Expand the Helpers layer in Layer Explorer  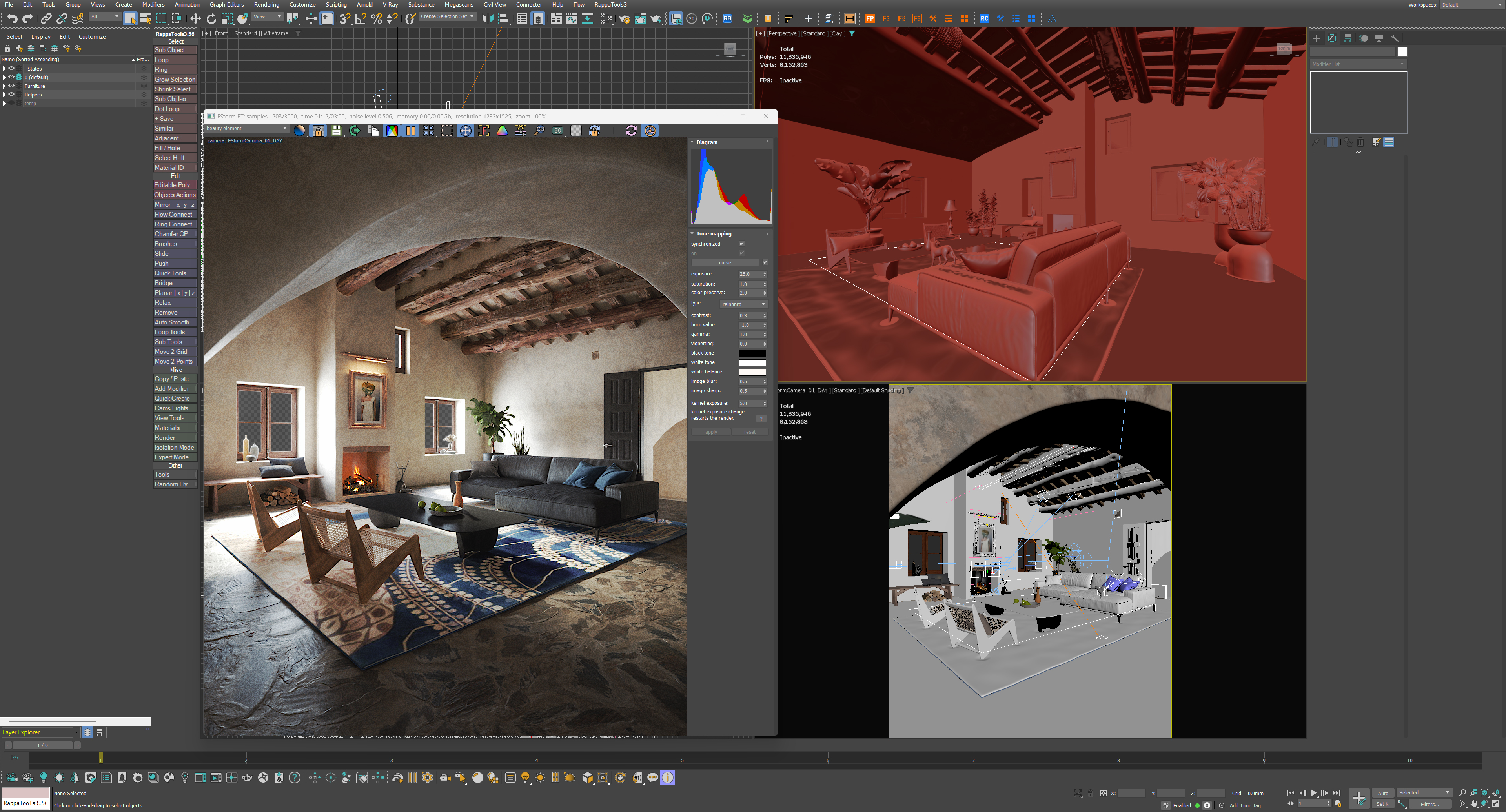click(x=4, y=95)
